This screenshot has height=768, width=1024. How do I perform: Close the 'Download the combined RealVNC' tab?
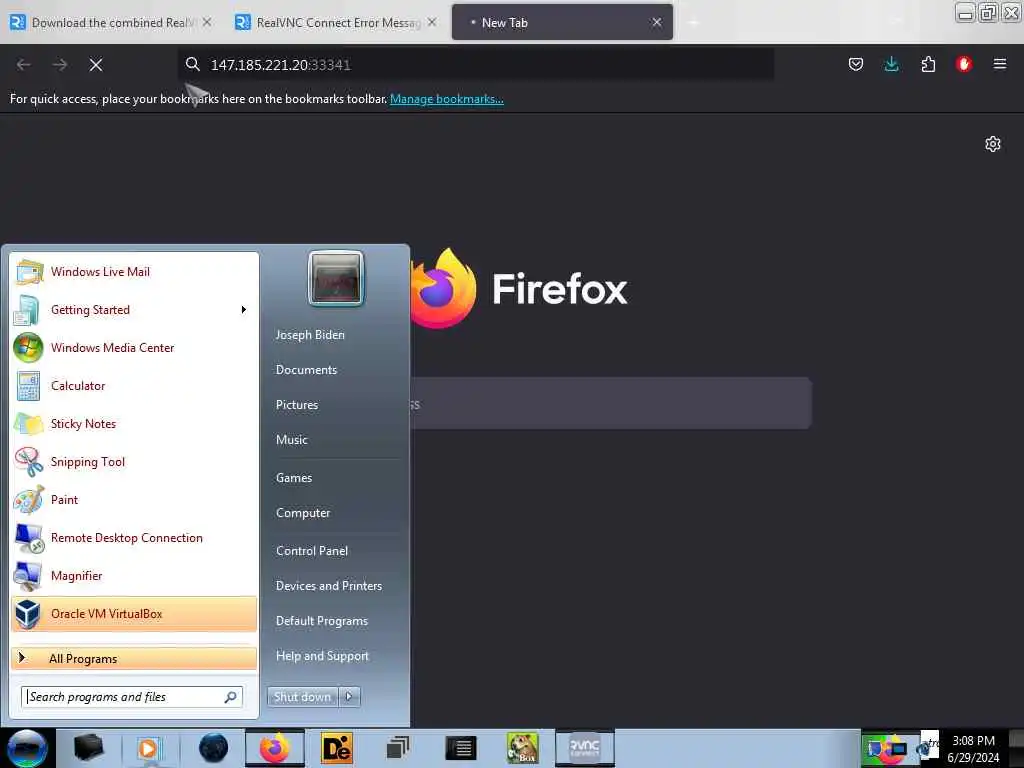207,22
